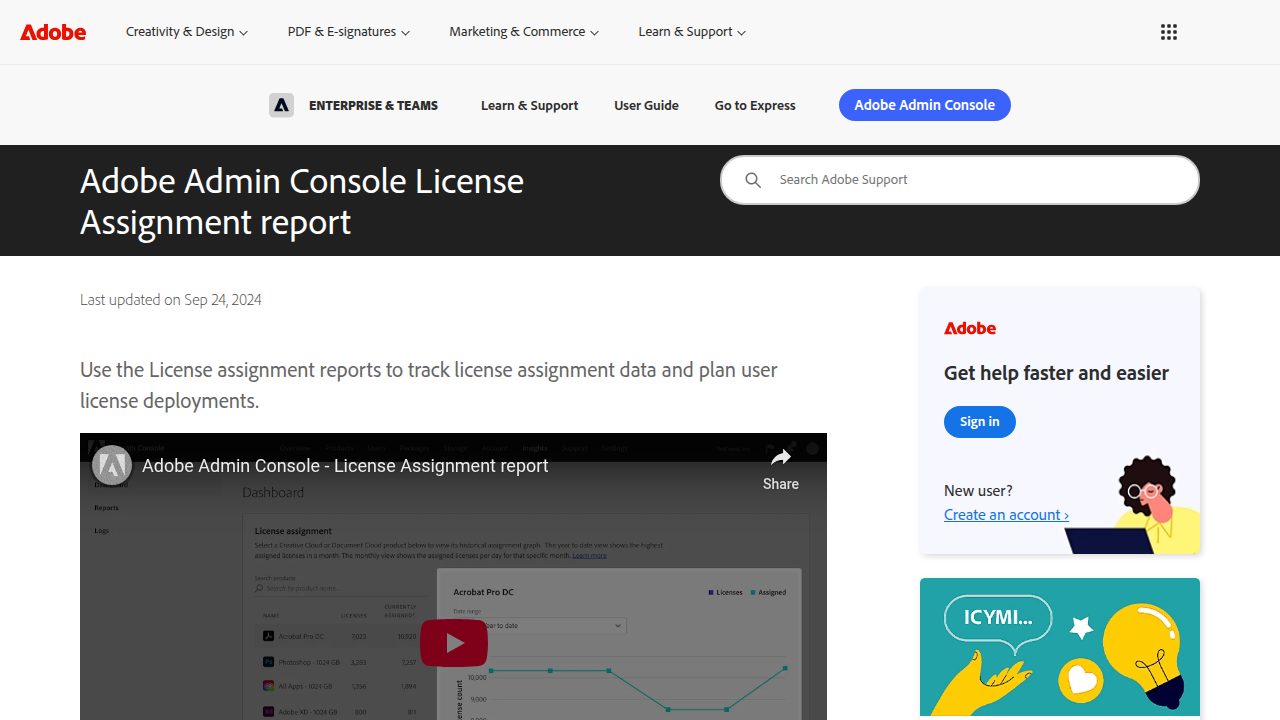Image resolution: width=1280 pixels, height=720 pixels.
Task: Click the video channel avatar icon
Action: [x=112, y=465]
